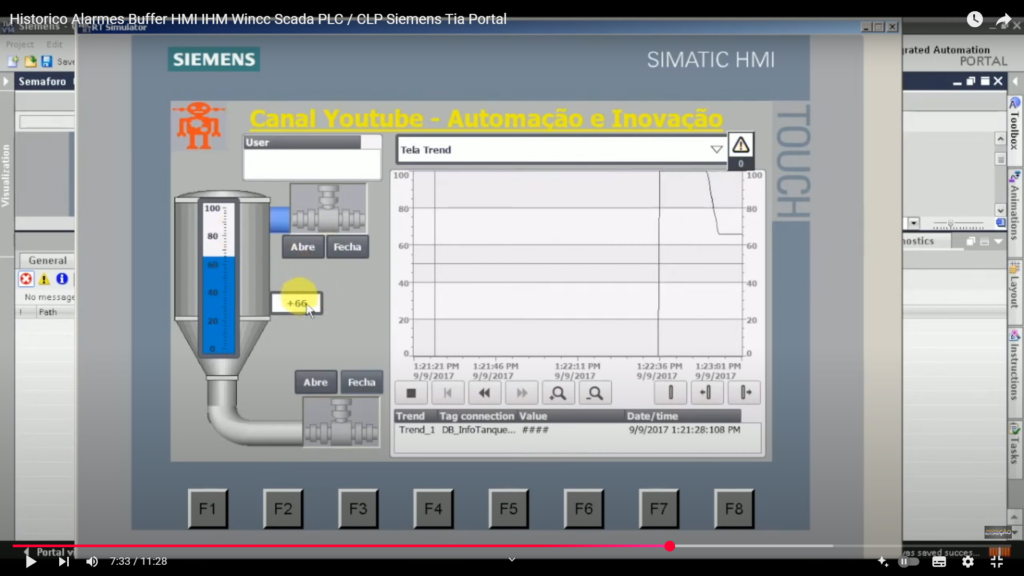Image resolution: width=1024 pixels, height=576 pixels.
Task: Click the +66 tank level value field
Action: 297,304
